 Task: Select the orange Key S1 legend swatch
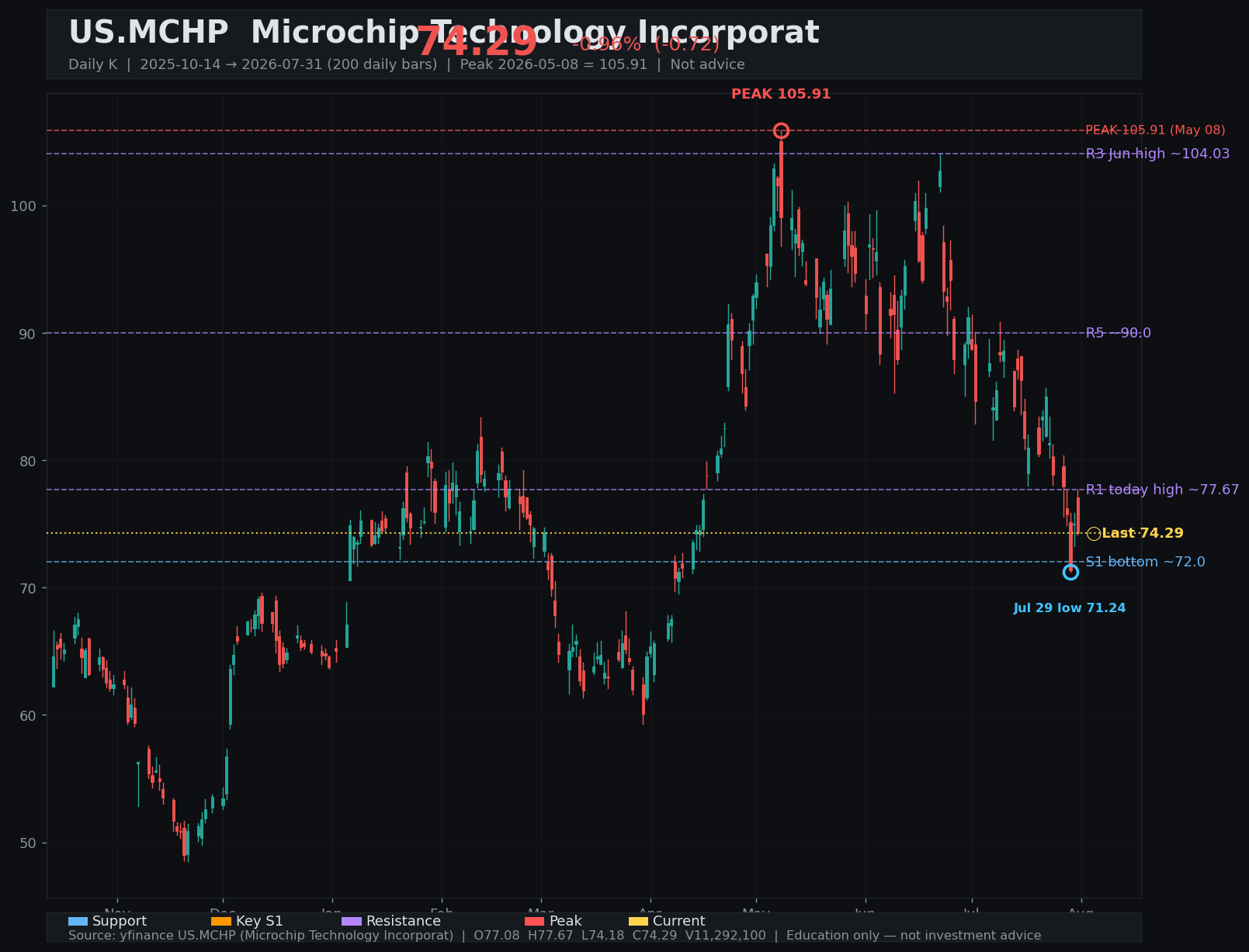221,921
